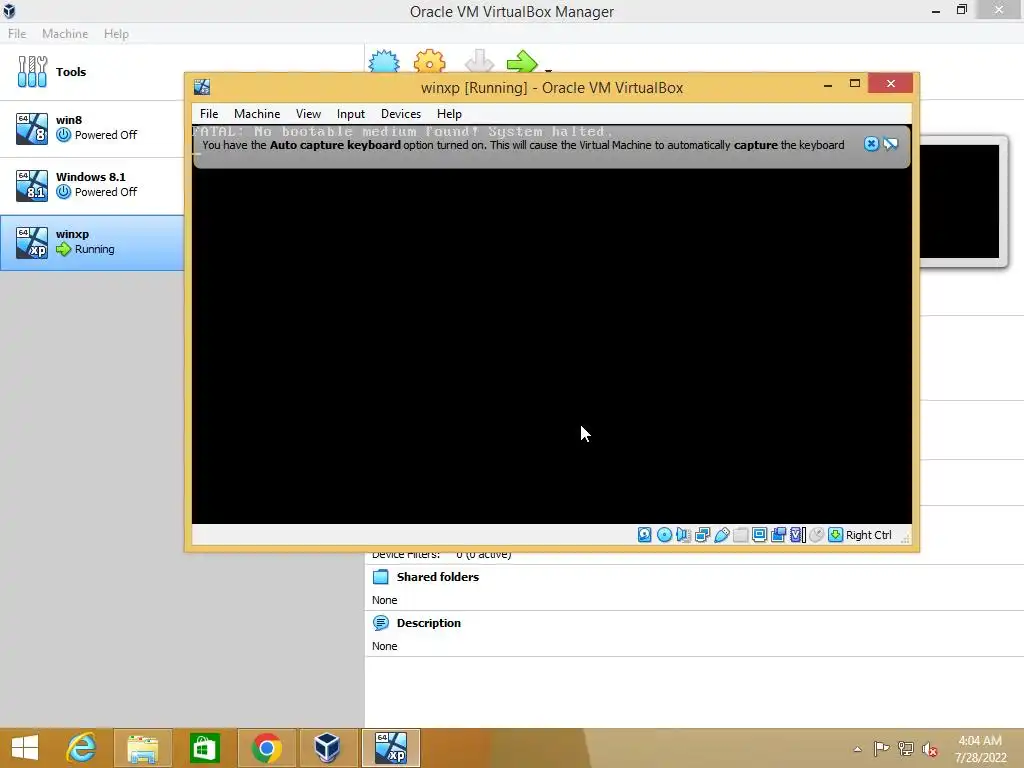
Task: Click the muted volume tray icon
Action: [929, 749]
